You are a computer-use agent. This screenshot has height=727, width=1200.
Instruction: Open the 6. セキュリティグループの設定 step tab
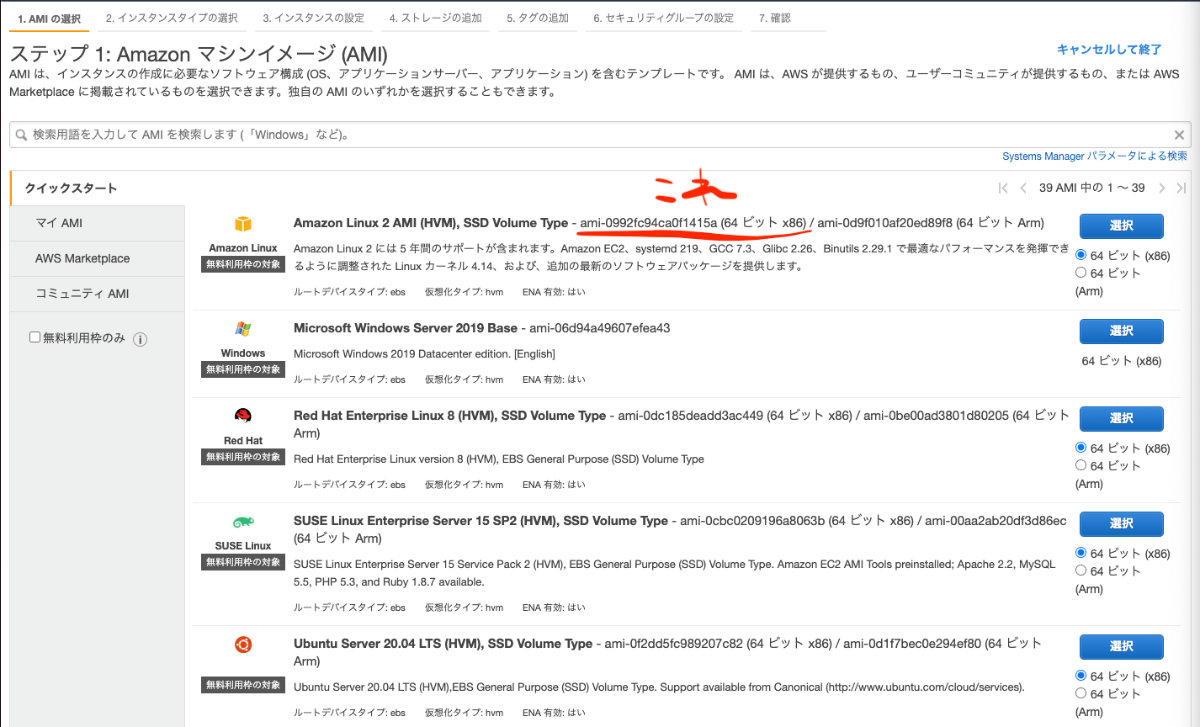coord(663,18)
